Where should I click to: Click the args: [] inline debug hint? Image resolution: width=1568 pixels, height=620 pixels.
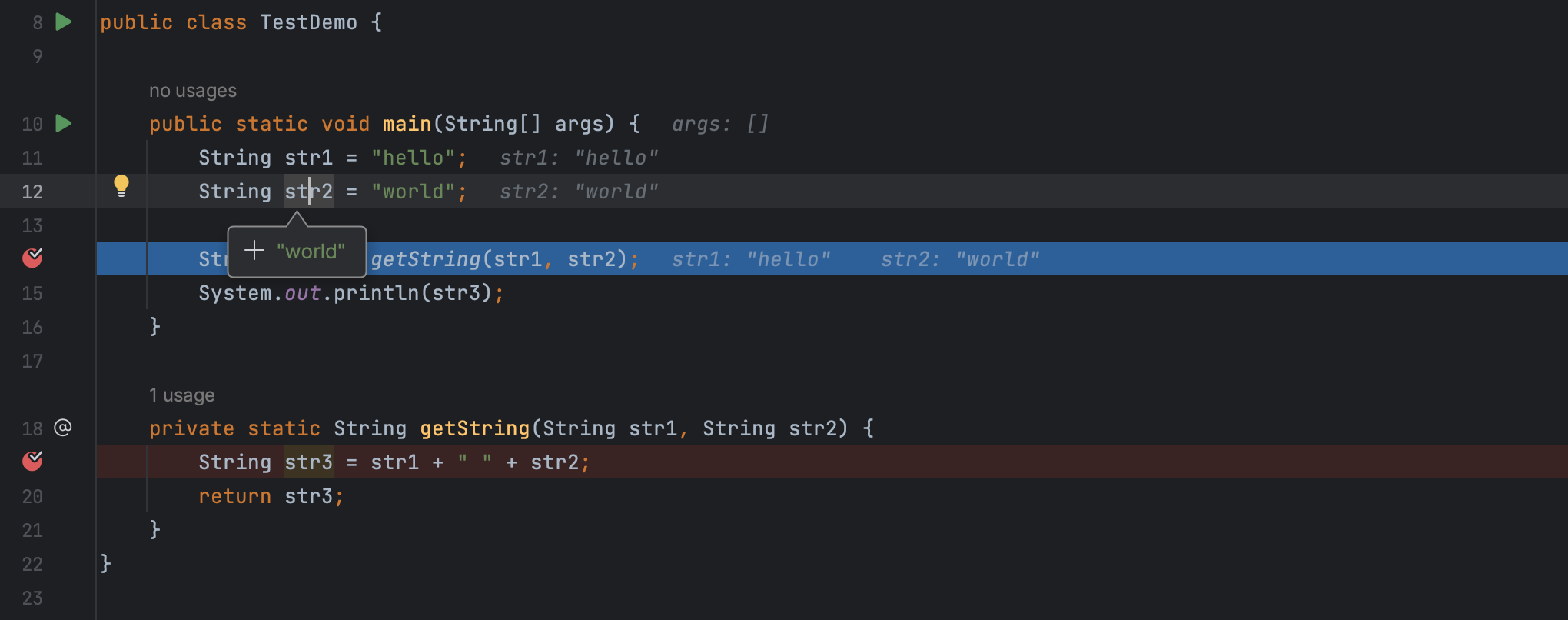(x=720, y=124)
